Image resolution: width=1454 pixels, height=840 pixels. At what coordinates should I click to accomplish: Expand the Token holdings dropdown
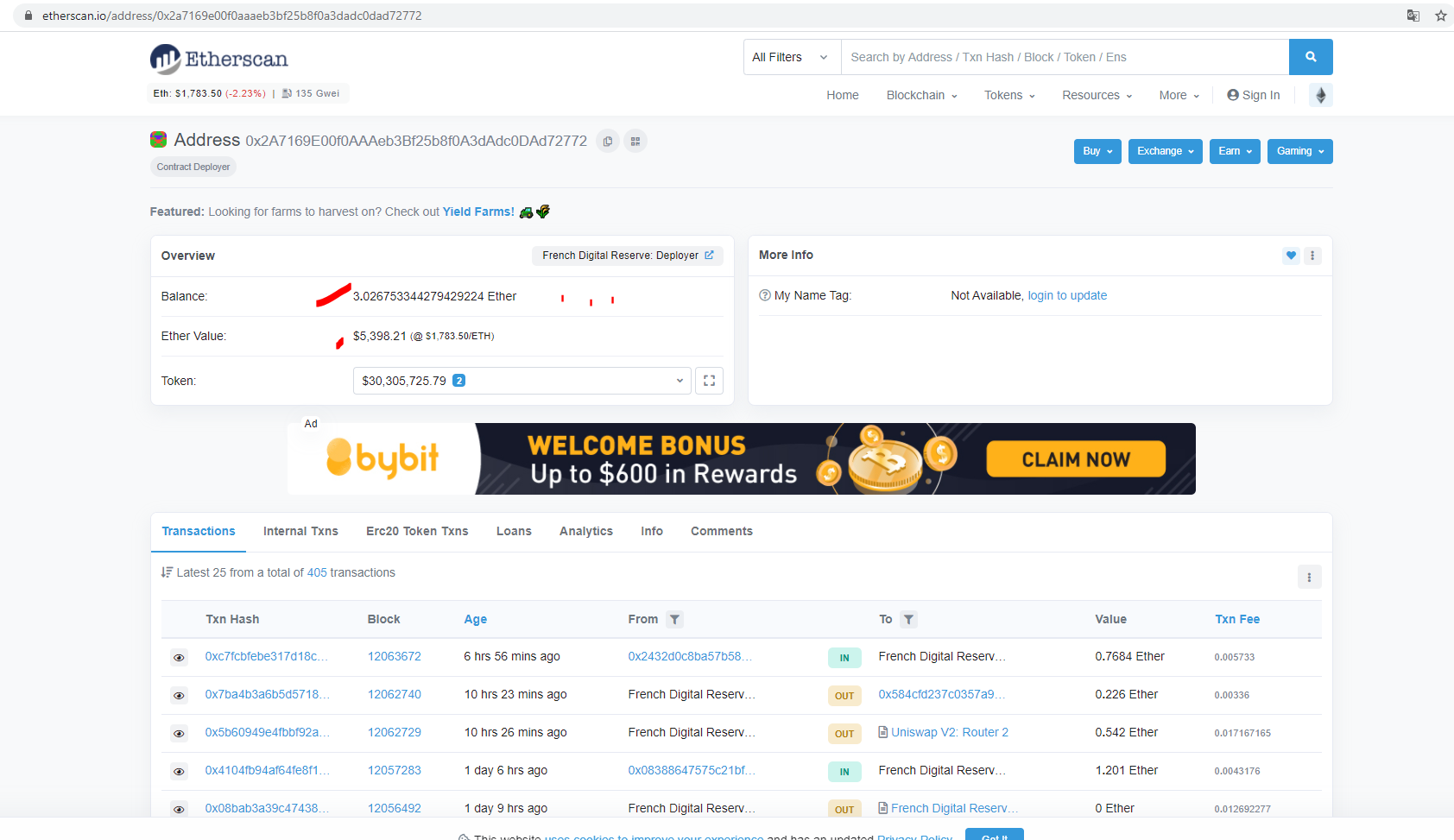(x=522, y=381)
